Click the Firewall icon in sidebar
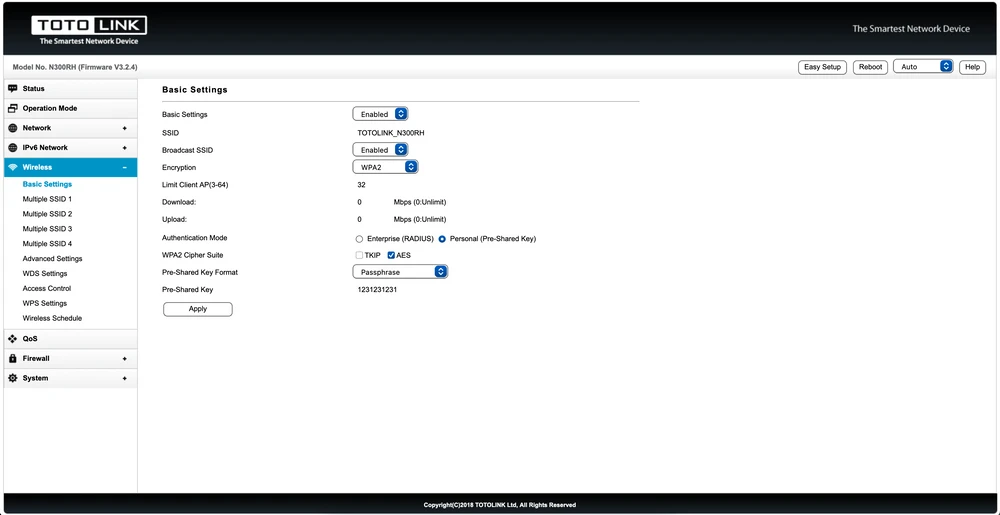The width and height of the screenshot is (1000, 515). [13, 358]
